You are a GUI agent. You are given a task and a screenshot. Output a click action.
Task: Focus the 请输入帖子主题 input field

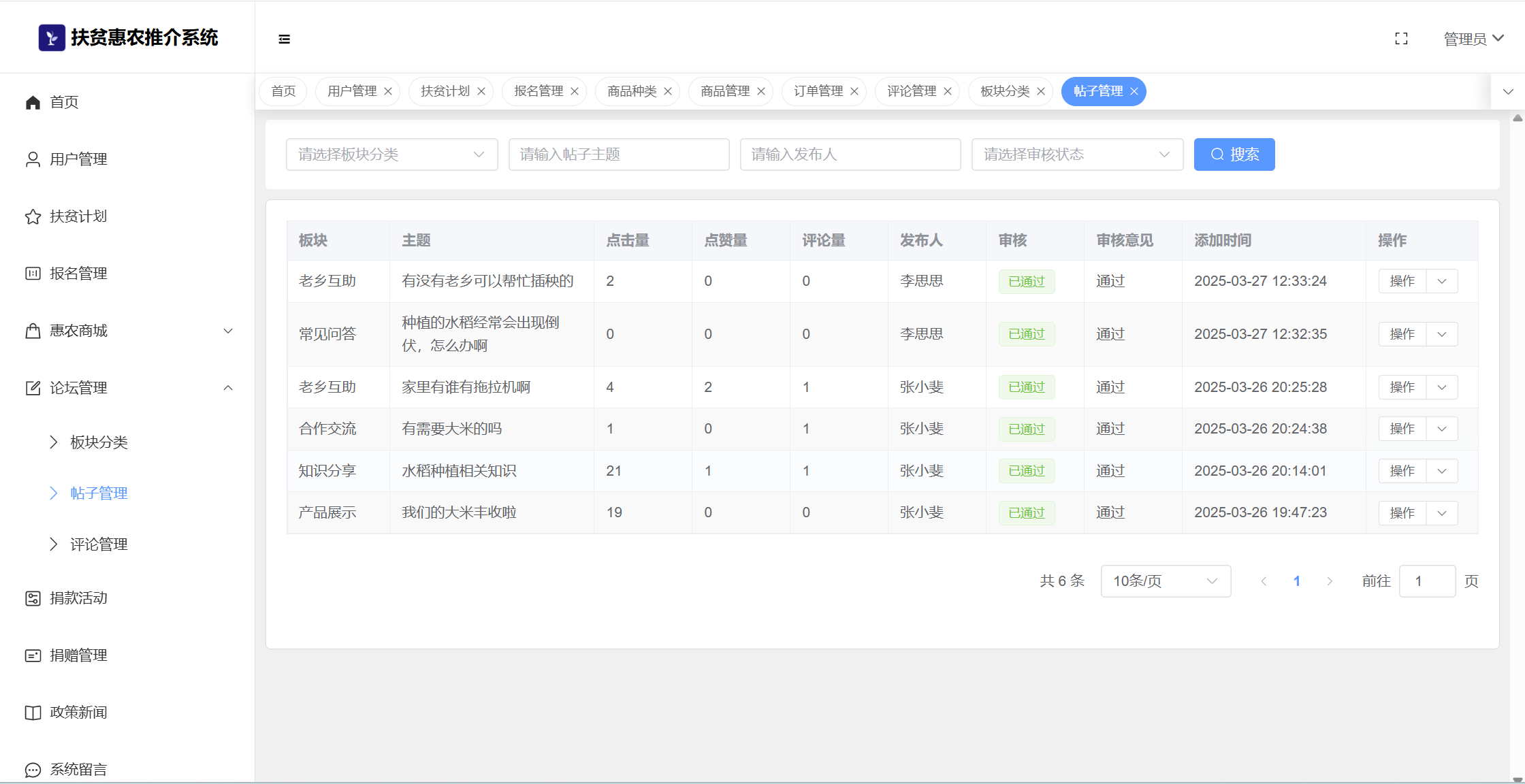click(x=618, y=154)
